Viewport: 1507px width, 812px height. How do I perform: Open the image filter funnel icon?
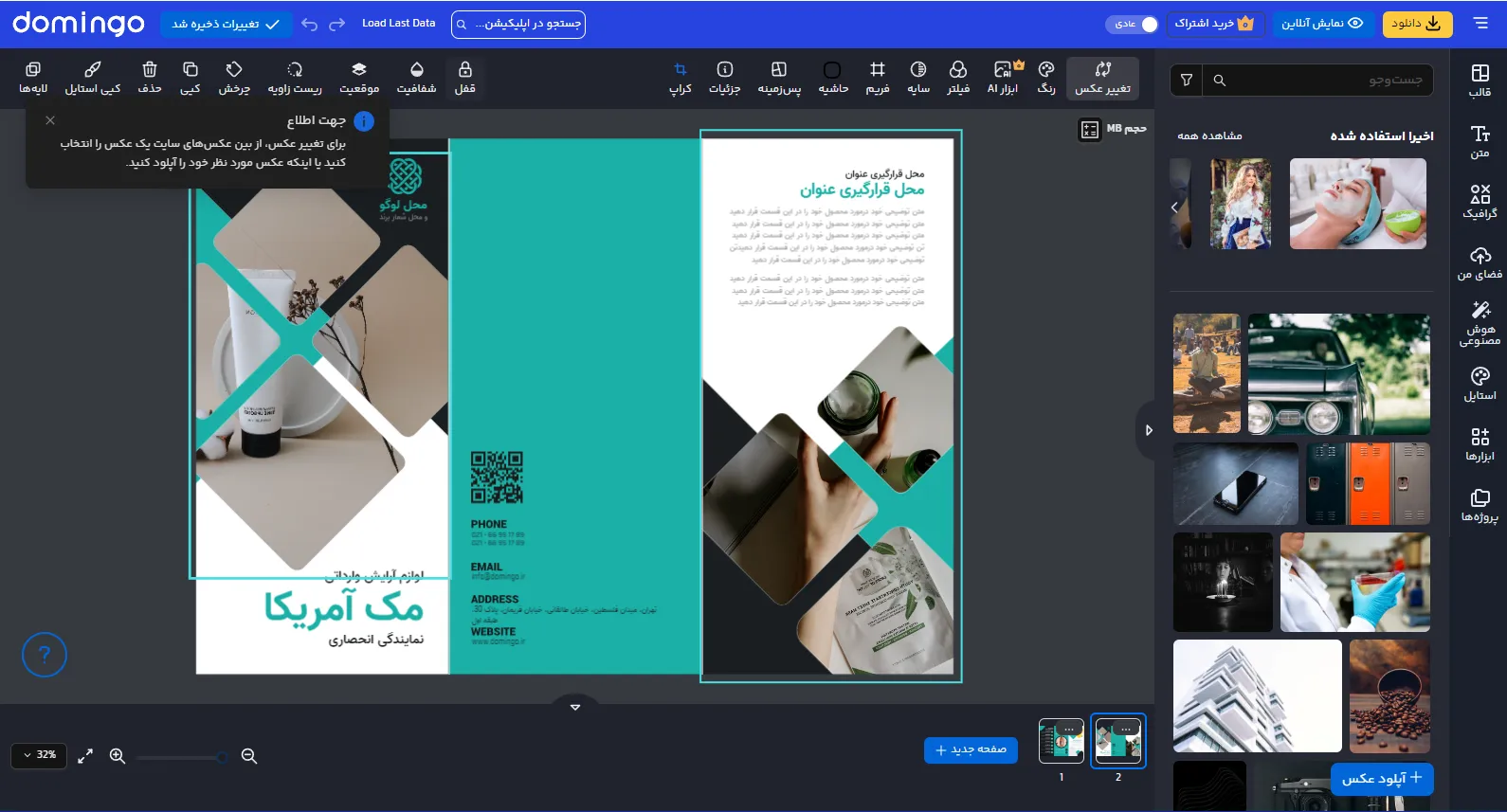pos(1187,81)
